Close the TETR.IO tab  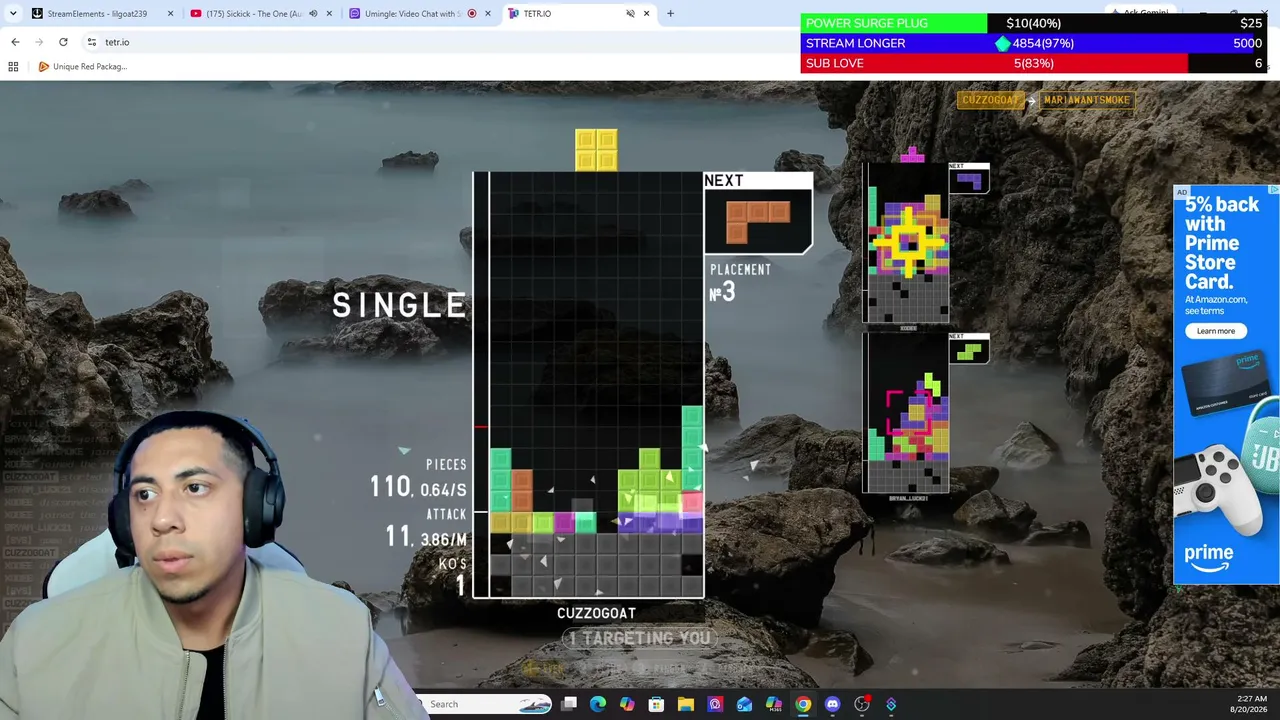click(646, 14)
